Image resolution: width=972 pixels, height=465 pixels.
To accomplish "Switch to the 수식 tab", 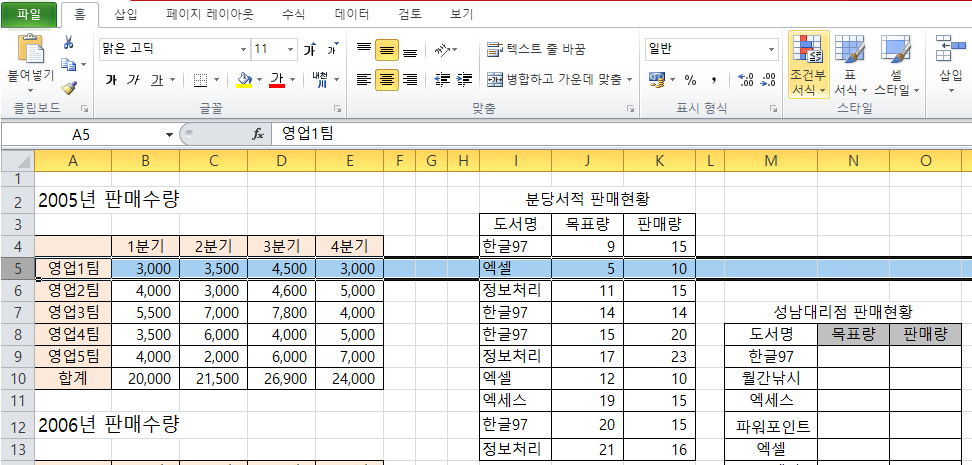I will point(293,14).
